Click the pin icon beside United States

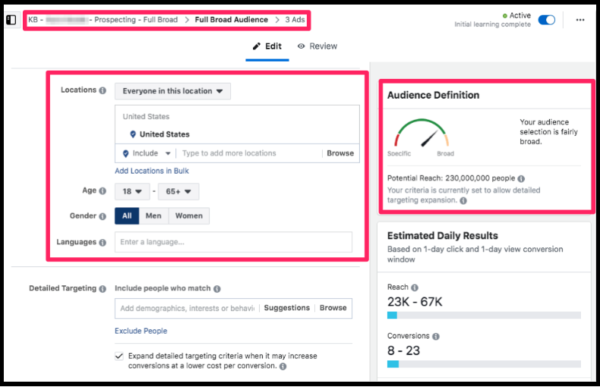[133, 134]
